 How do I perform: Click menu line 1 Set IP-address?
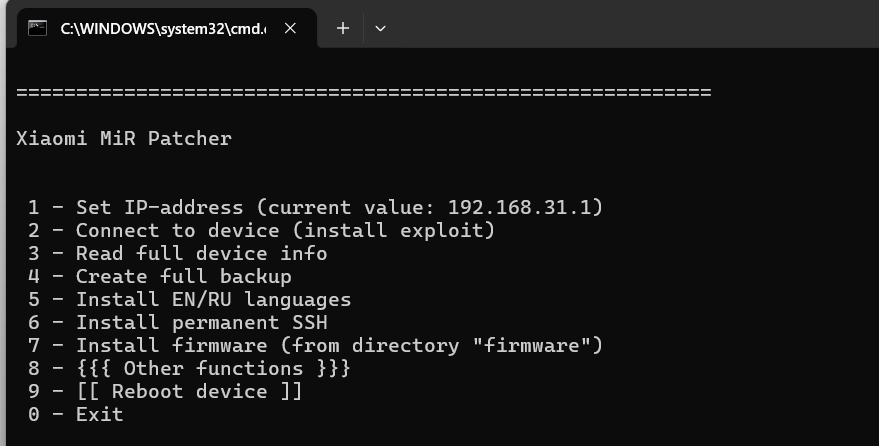316,207
